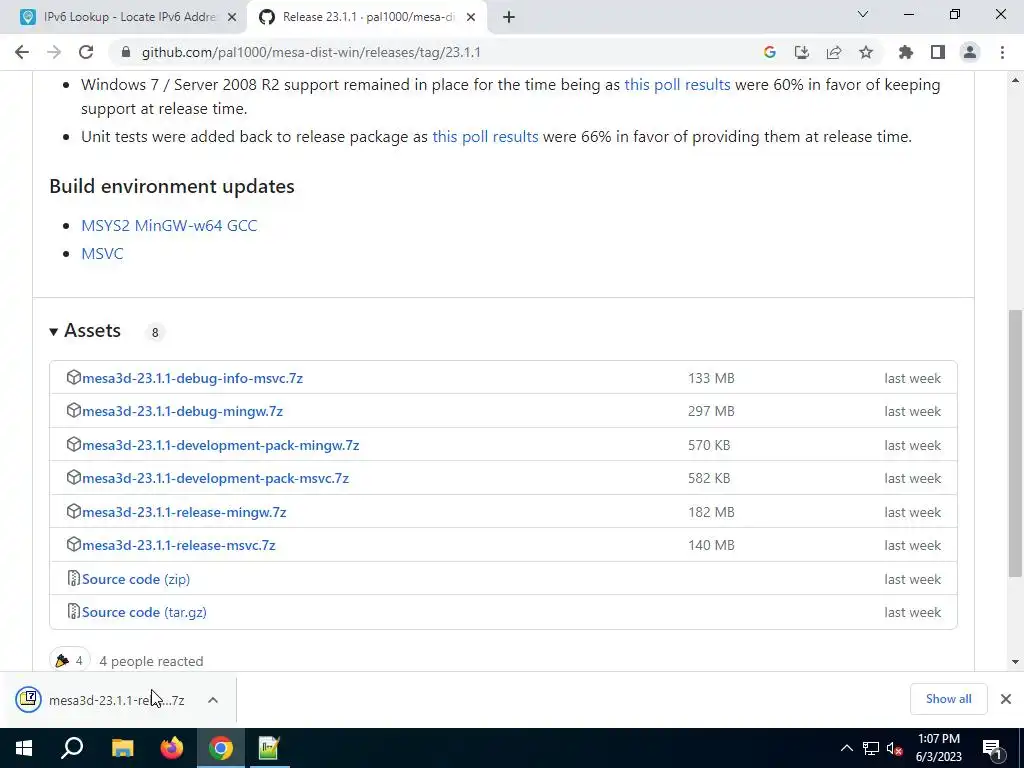The width and height of the screenshot is (1024, 768).
Task: Open Chrome extensions puzzle icon
Action: [905, 52]
